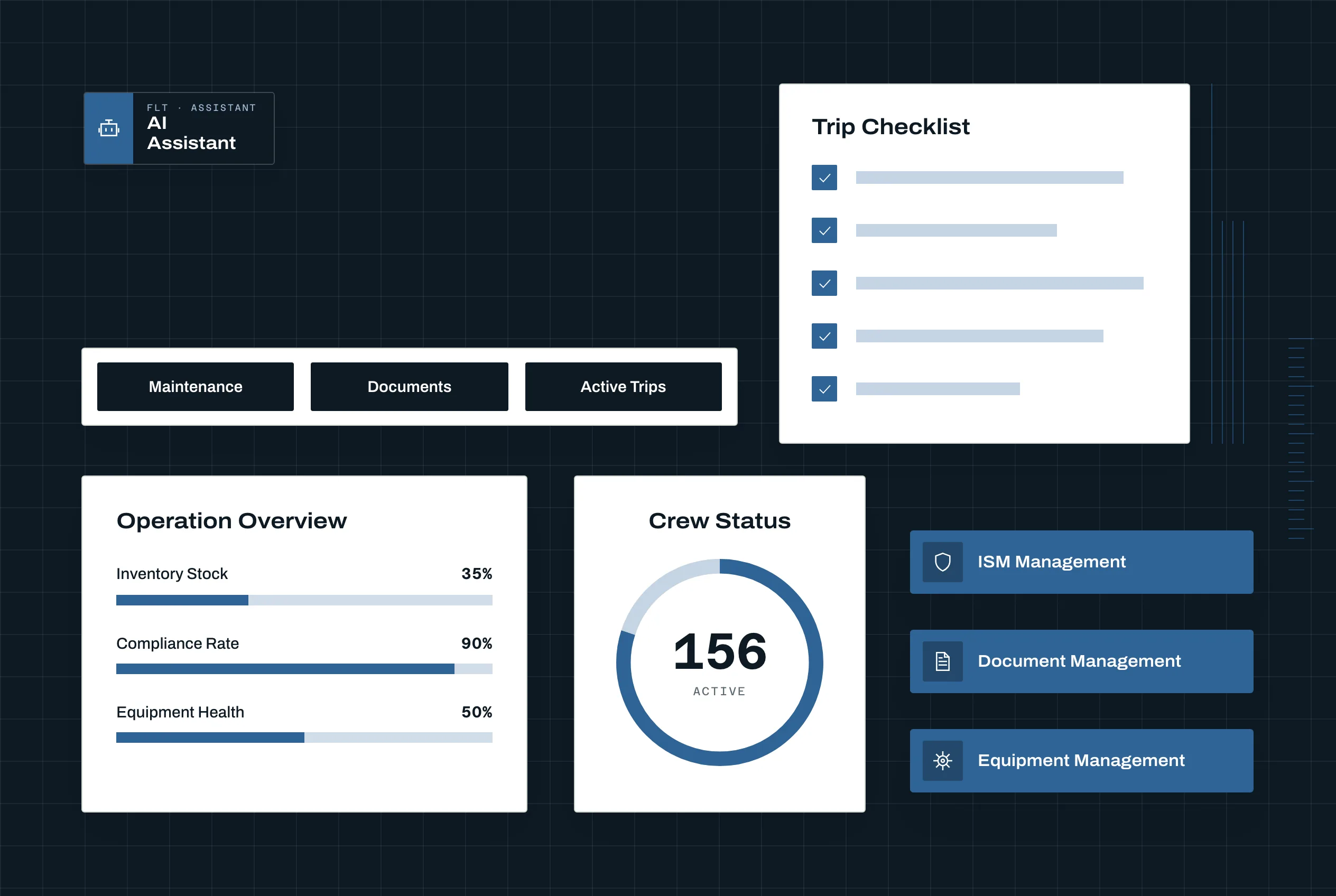
Task: Click the 156 active crew count
Action: (x=720, y=651)
